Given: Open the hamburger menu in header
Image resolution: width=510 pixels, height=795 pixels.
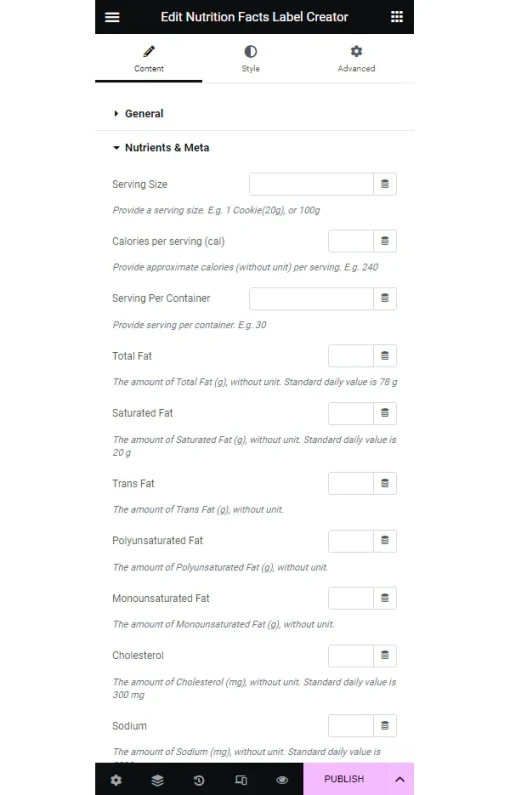Looking at the screenshot, I should [x=112, y=17].
